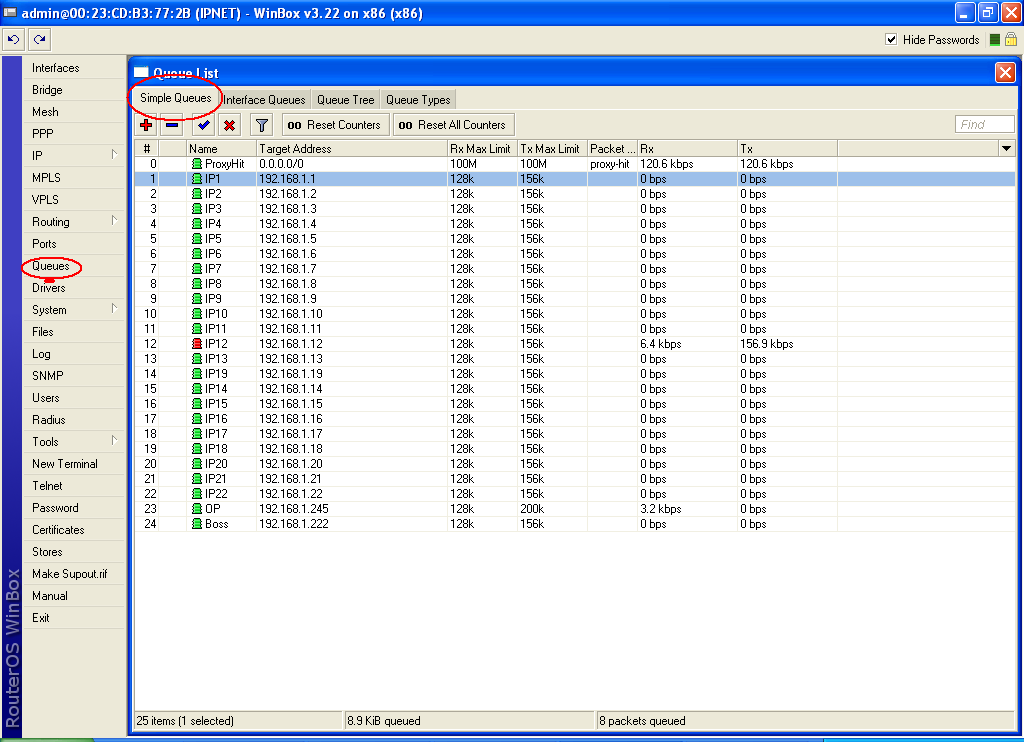The width and height of the screenshot is (1024, 742).
Task: Select the 192.168.1.245 target address cell
Action: [x=351, y=509]
